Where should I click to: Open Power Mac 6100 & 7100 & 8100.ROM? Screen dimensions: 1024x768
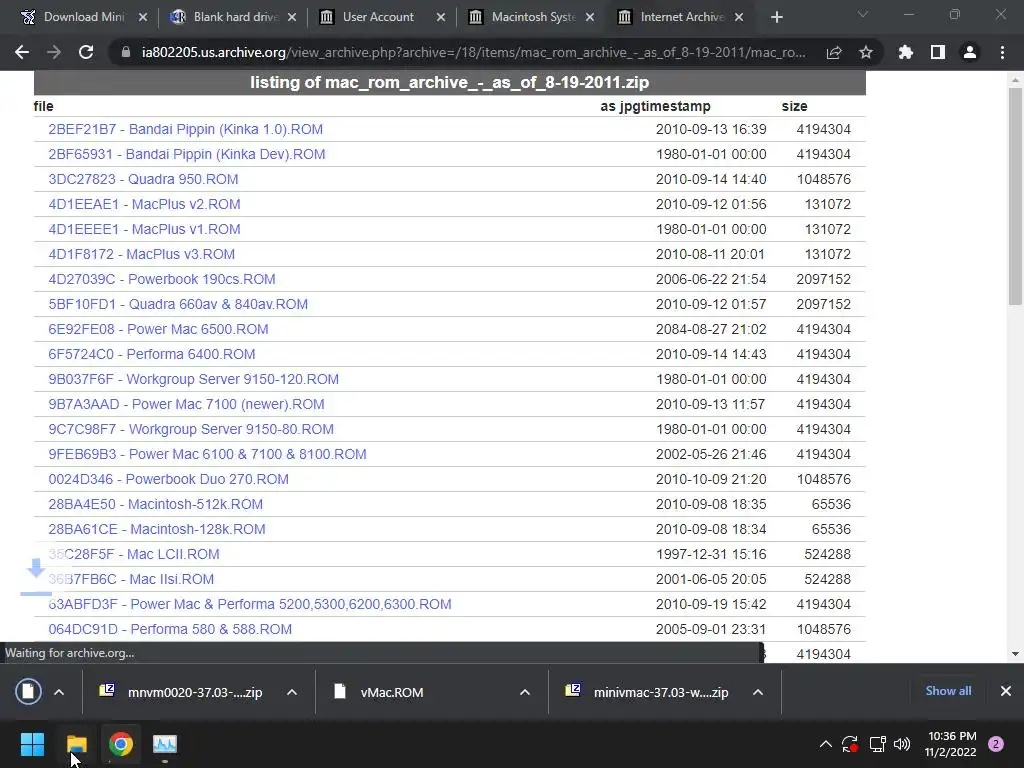(207, 454)
